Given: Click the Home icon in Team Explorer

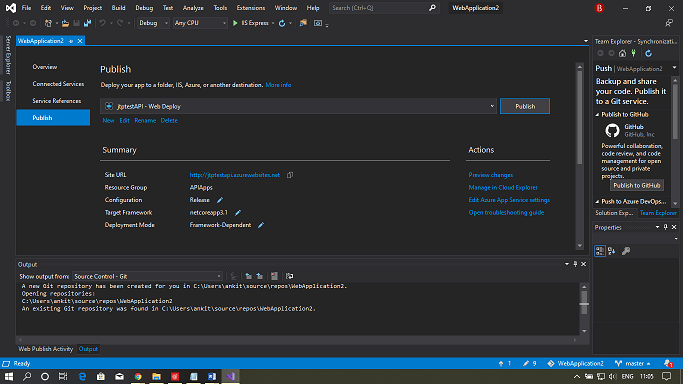Looking at the screenshot, I should [x=622, y=53].
